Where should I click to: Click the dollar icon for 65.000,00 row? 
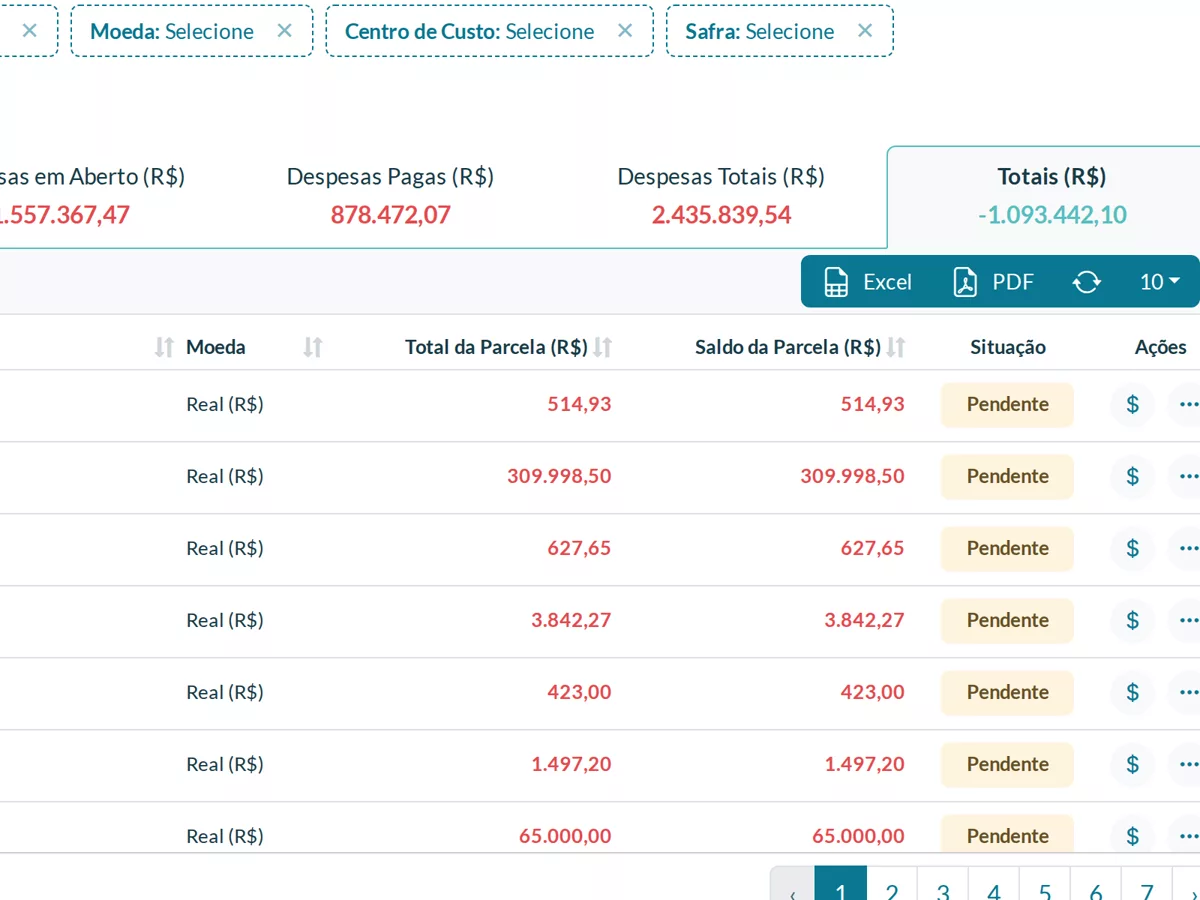pos(1133,836)
